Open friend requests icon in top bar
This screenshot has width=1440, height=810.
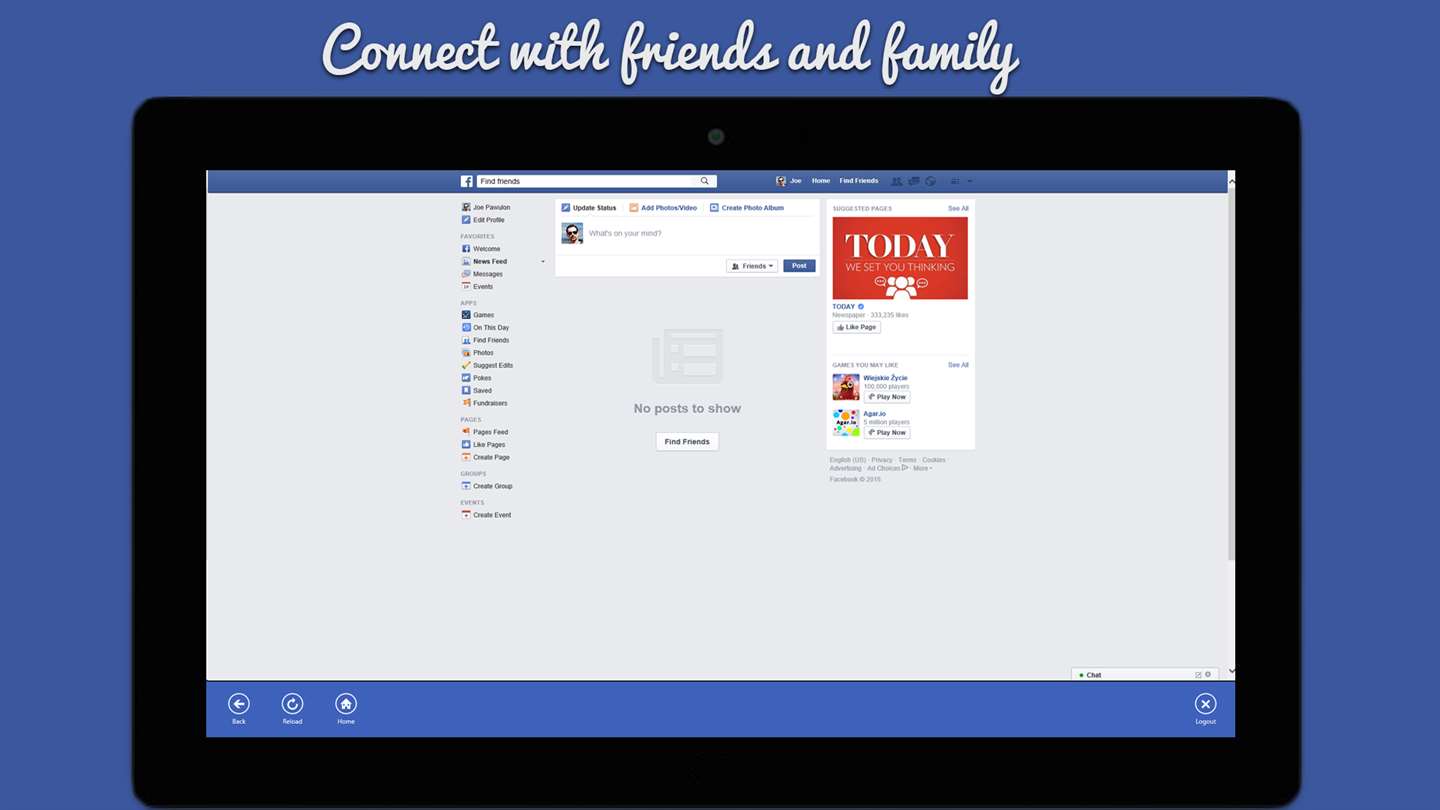point(896,181)
